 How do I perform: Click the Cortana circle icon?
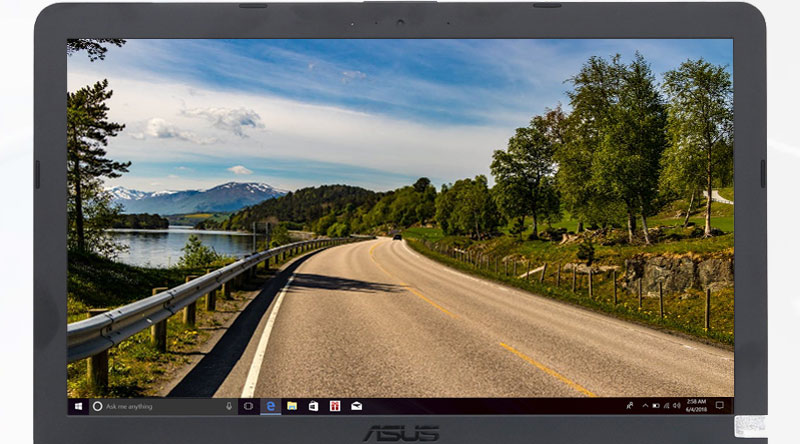pos(97,406)
